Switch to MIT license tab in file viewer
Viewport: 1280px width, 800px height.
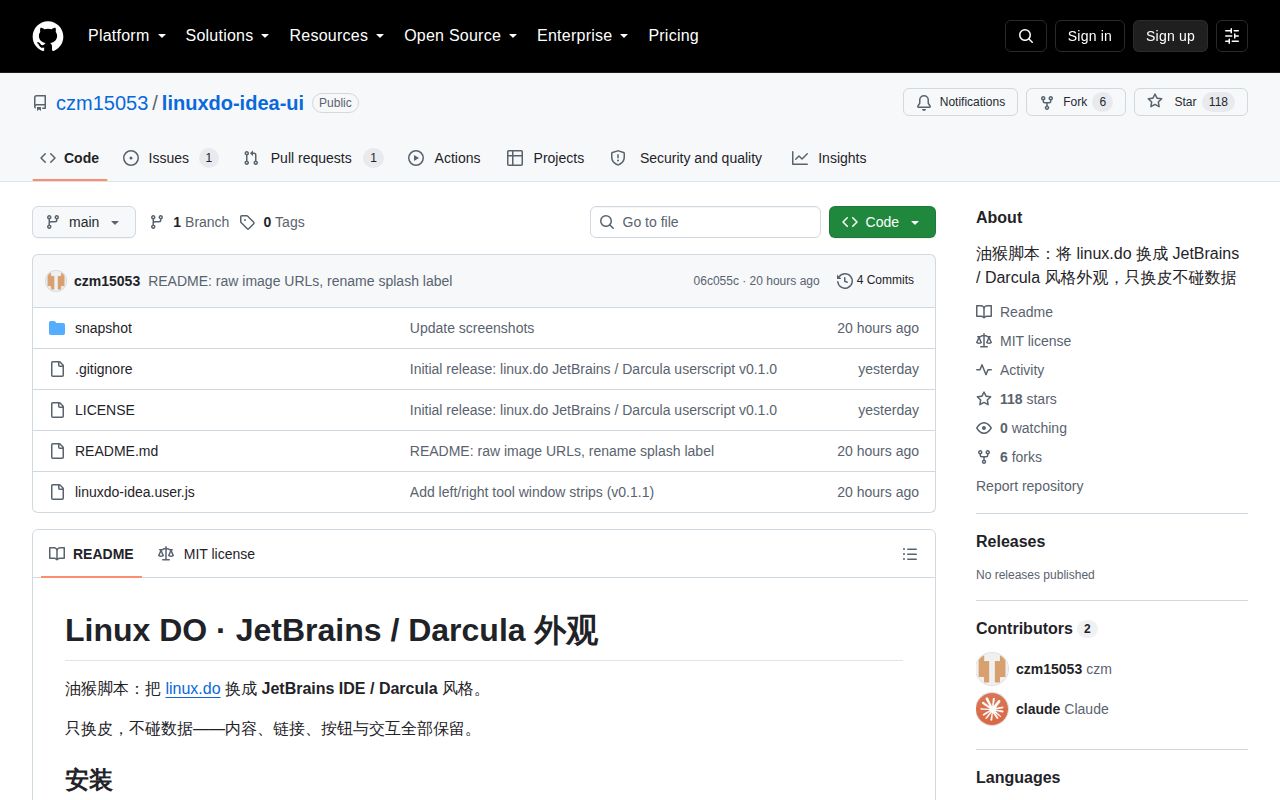(206, 554)
